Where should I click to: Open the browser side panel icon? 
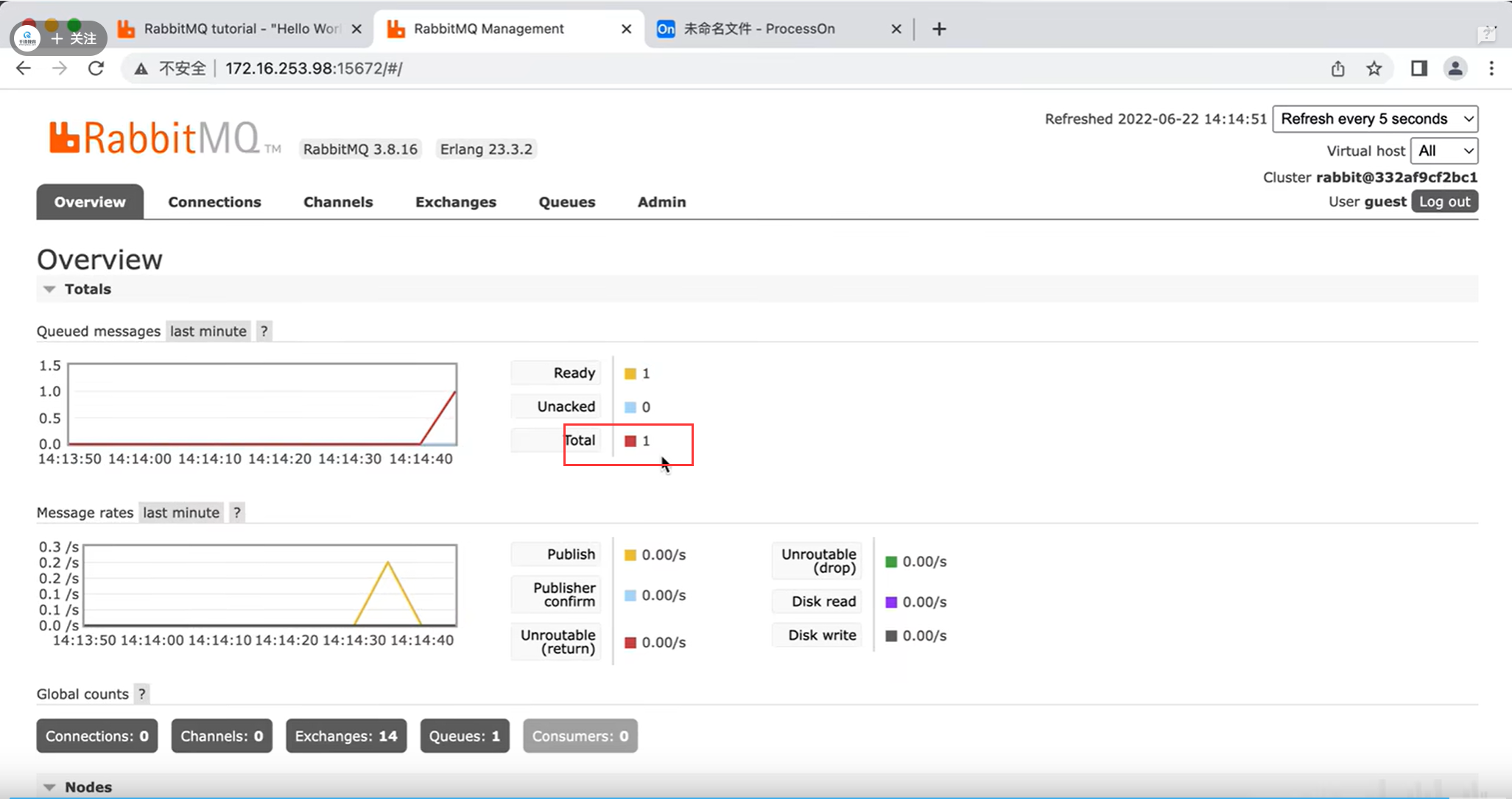(x=1418, y=68)
